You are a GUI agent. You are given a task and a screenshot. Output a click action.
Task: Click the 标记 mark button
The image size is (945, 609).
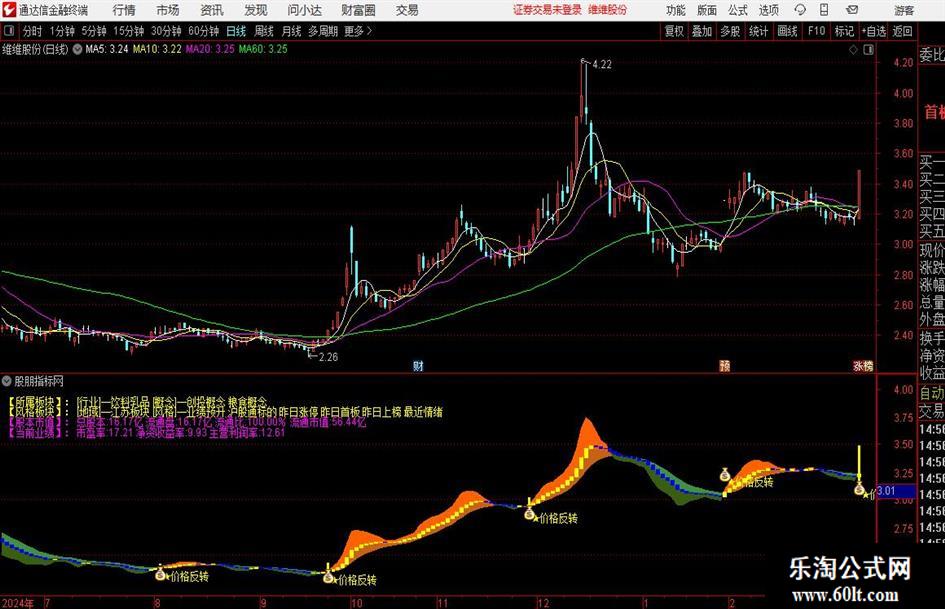[844, 31]
